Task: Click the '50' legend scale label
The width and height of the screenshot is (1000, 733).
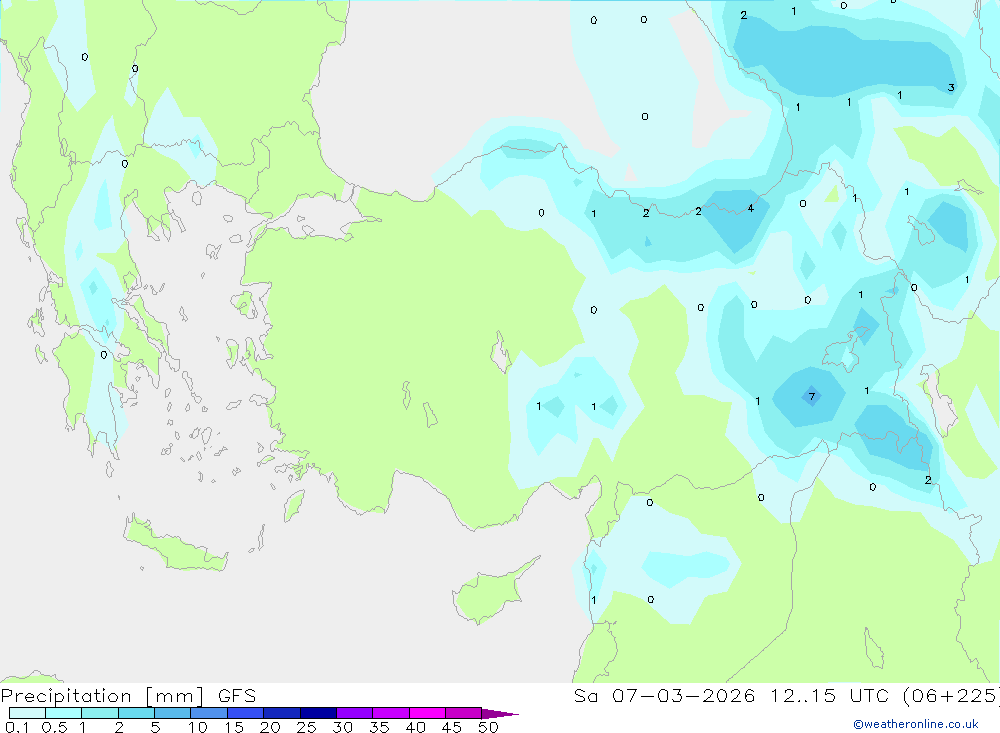Action: point(488,727)
